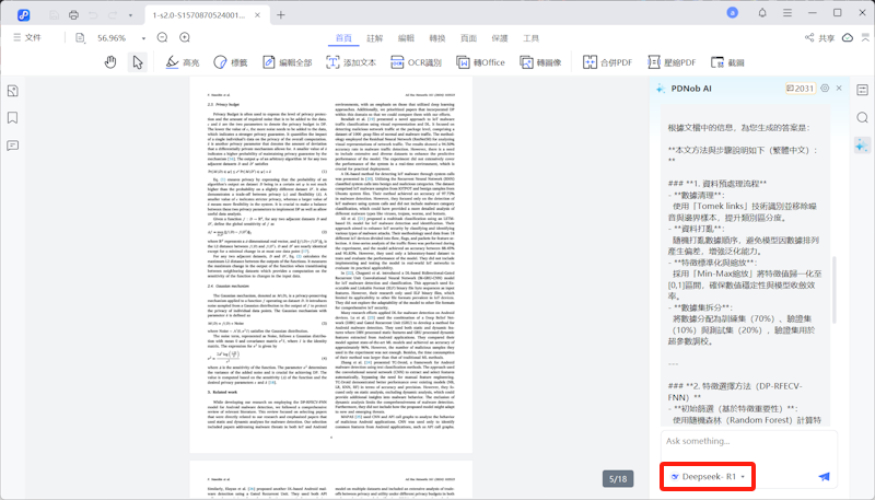Send the AI chat message
The height and width of the screenshot is (500, 875).
point(824,477)
